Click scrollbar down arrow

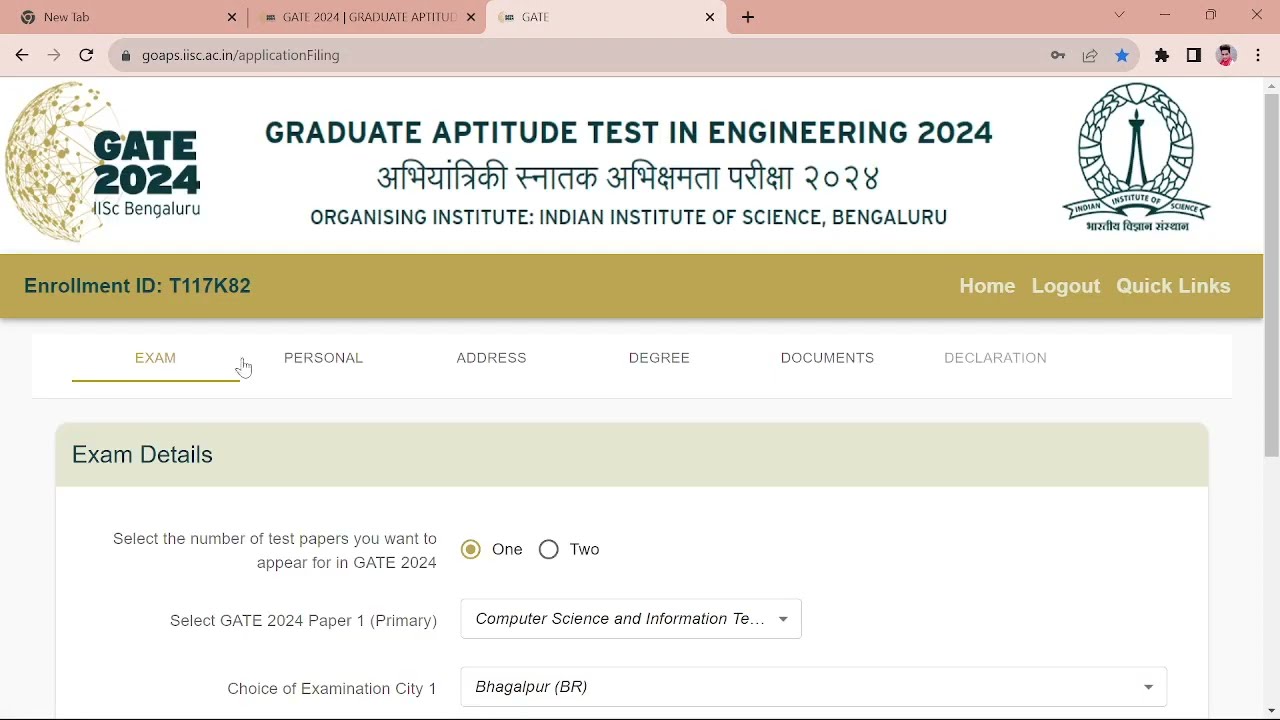[1271, 711]
